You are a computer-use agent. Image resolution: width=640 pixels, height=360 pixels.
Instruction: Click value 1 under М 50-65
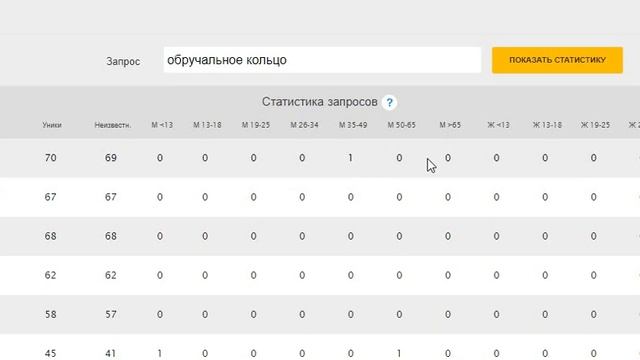click(399, 353)
